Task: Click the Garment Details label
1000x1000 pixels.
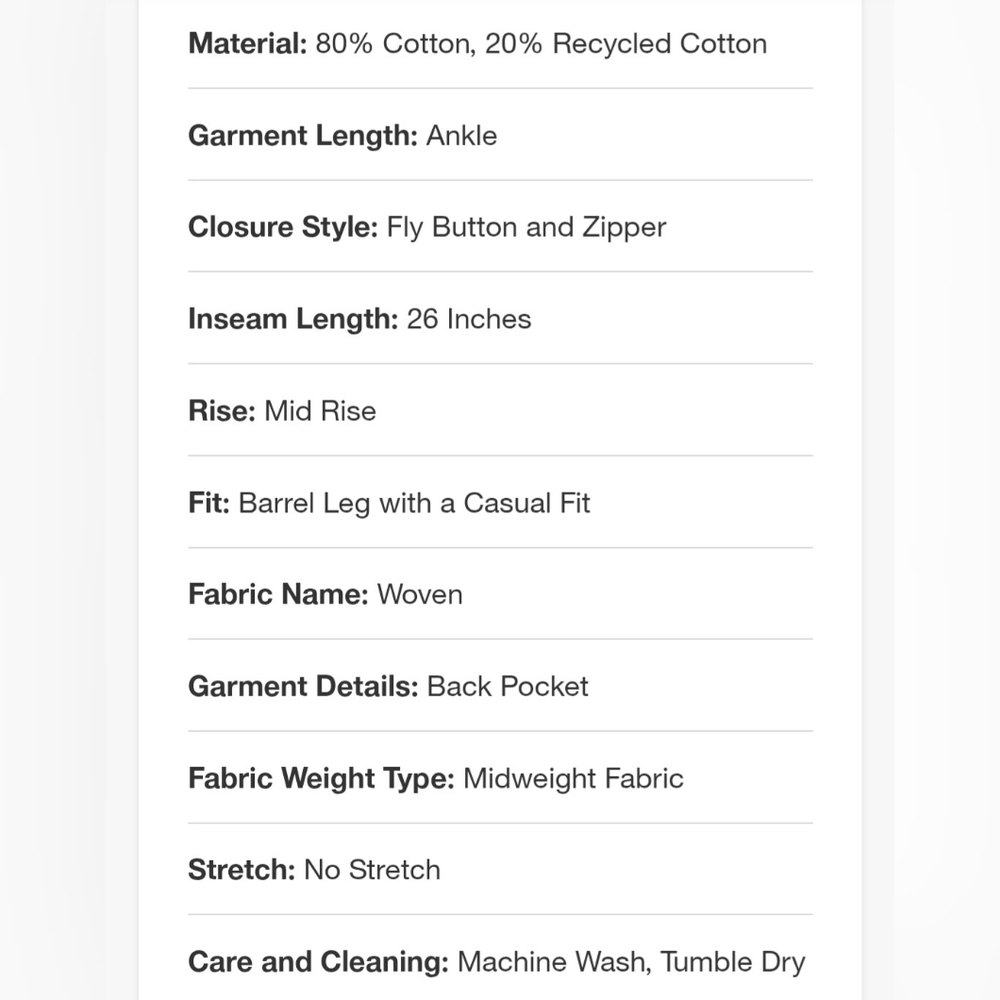Action: [x=303, y=686]
